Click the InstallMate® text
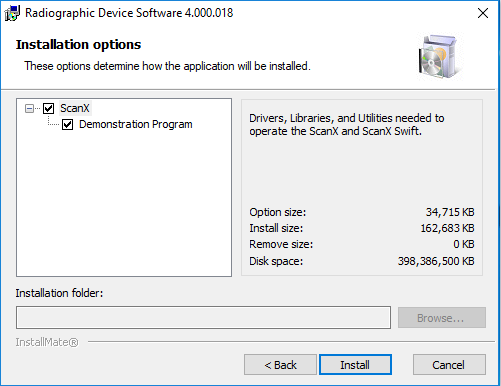Image resolution: width=501 pixels, height=386 pixels. click(x=47, y=342)
